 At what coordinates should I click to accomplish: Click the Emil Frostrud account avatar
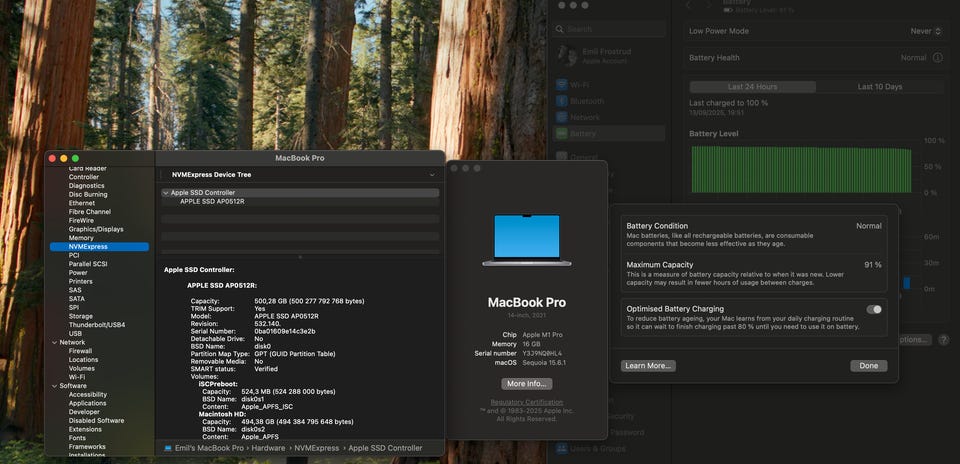coord(567,56)
